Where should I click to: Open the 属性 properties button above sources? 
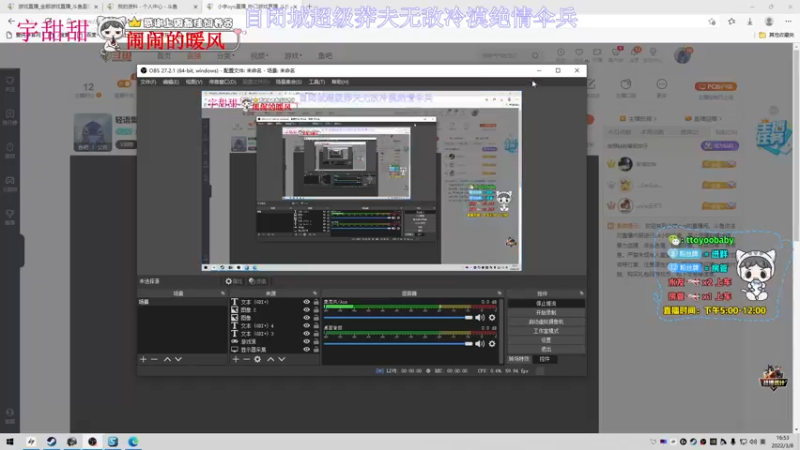click(234, 281)
